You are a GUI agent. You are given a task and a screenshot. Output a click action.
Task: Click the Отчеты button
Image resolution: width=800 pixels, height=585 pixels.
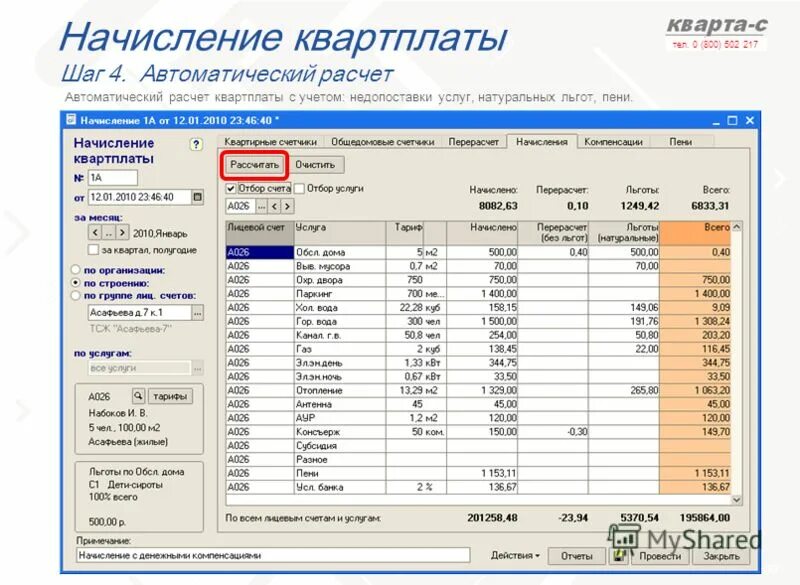click(578, 558)
